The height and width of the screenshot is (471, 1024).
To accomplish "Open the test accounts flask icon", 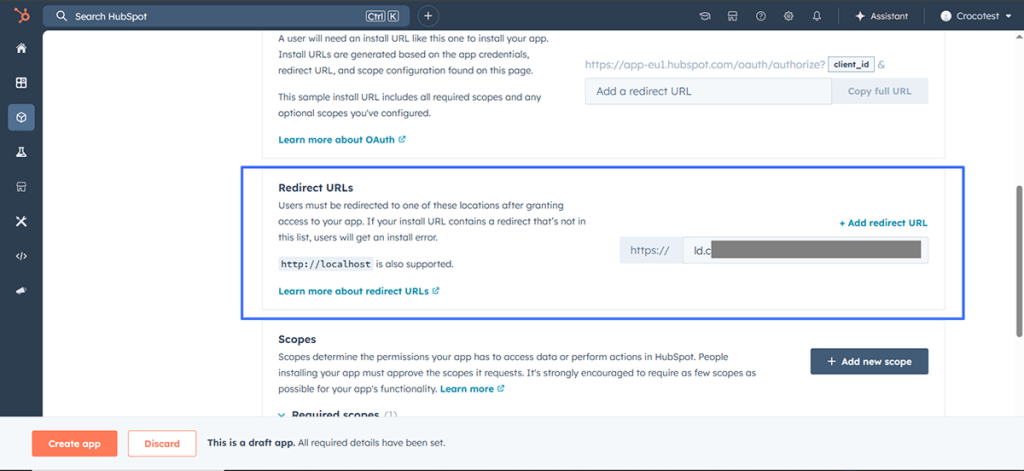I will pos(21,152).
